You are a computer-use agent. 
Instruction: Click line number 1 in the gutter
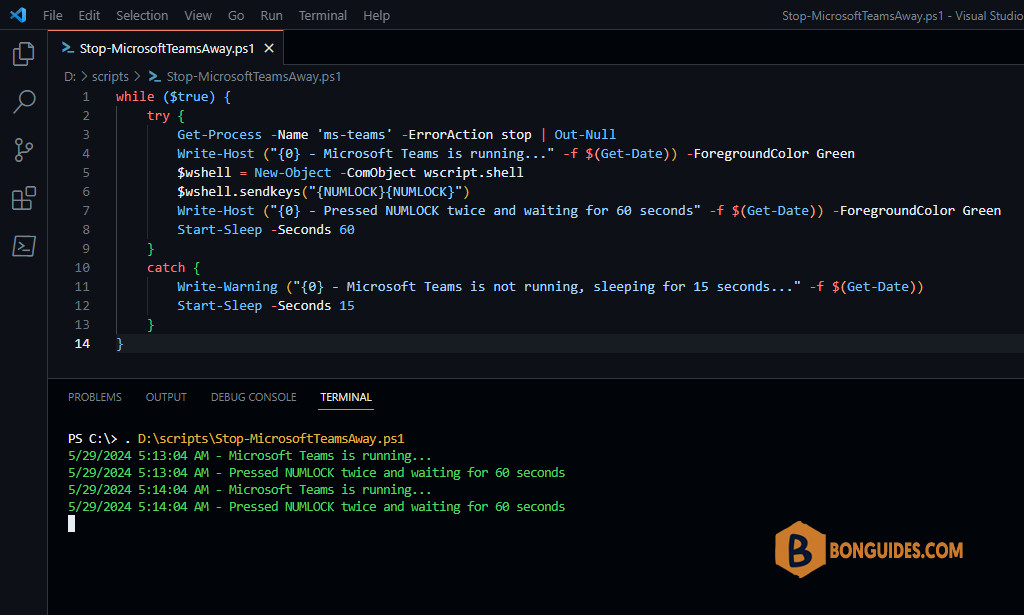click(x=86, y=97)
